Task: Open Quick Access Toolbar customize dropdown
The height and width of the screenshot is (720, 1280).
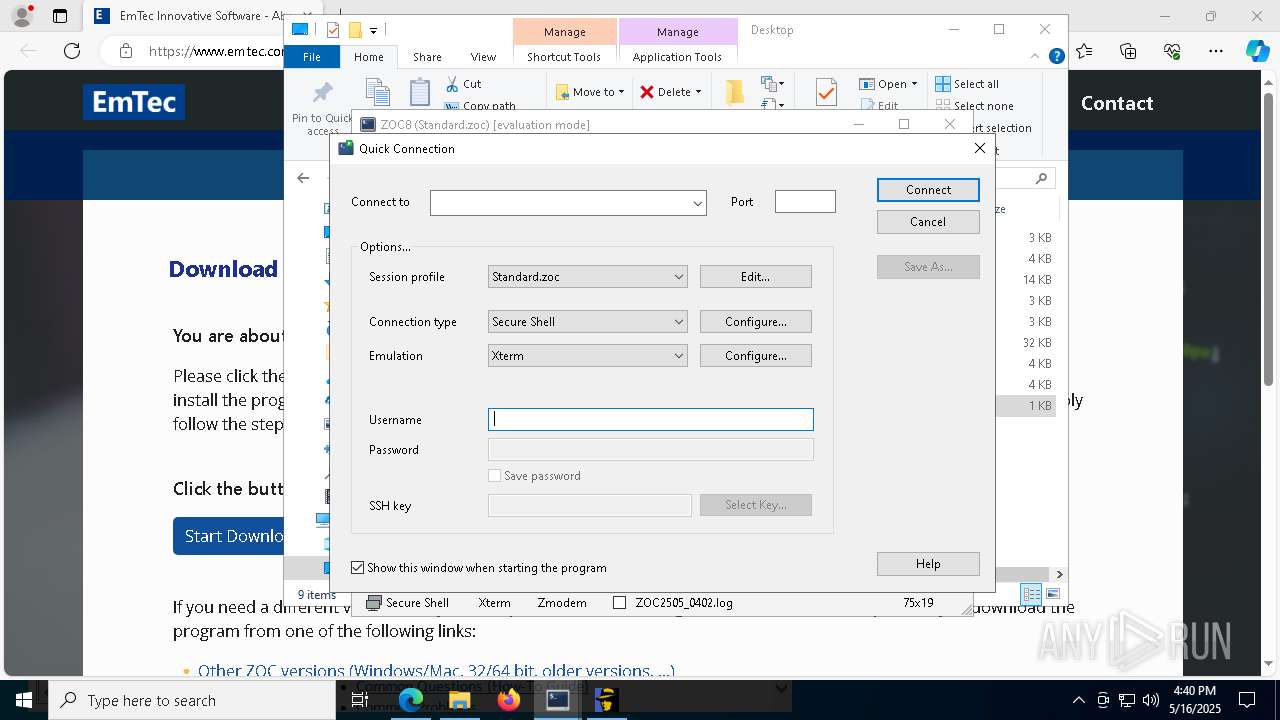Action: click(x=373, y=30)
